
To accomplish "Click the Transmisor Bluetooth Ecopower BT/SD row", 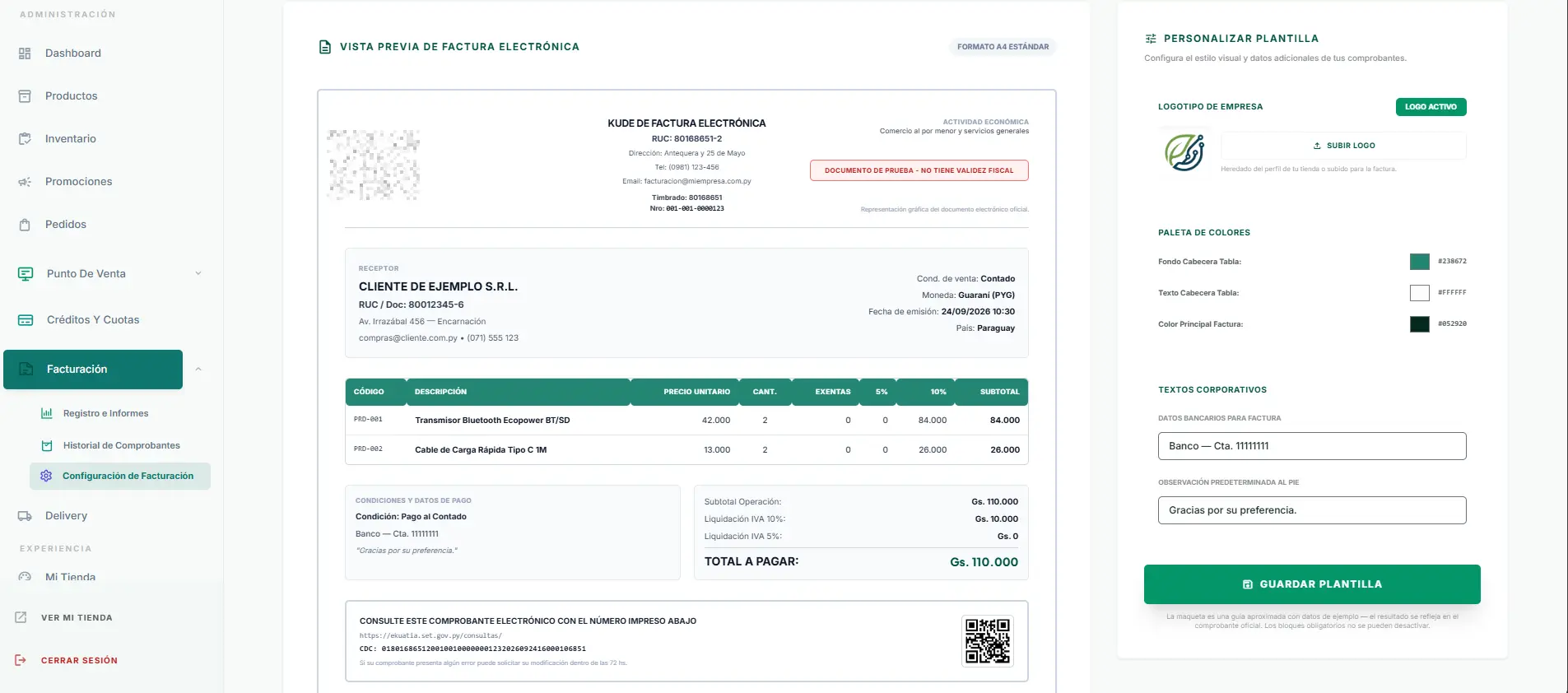I will pos(686,421).
